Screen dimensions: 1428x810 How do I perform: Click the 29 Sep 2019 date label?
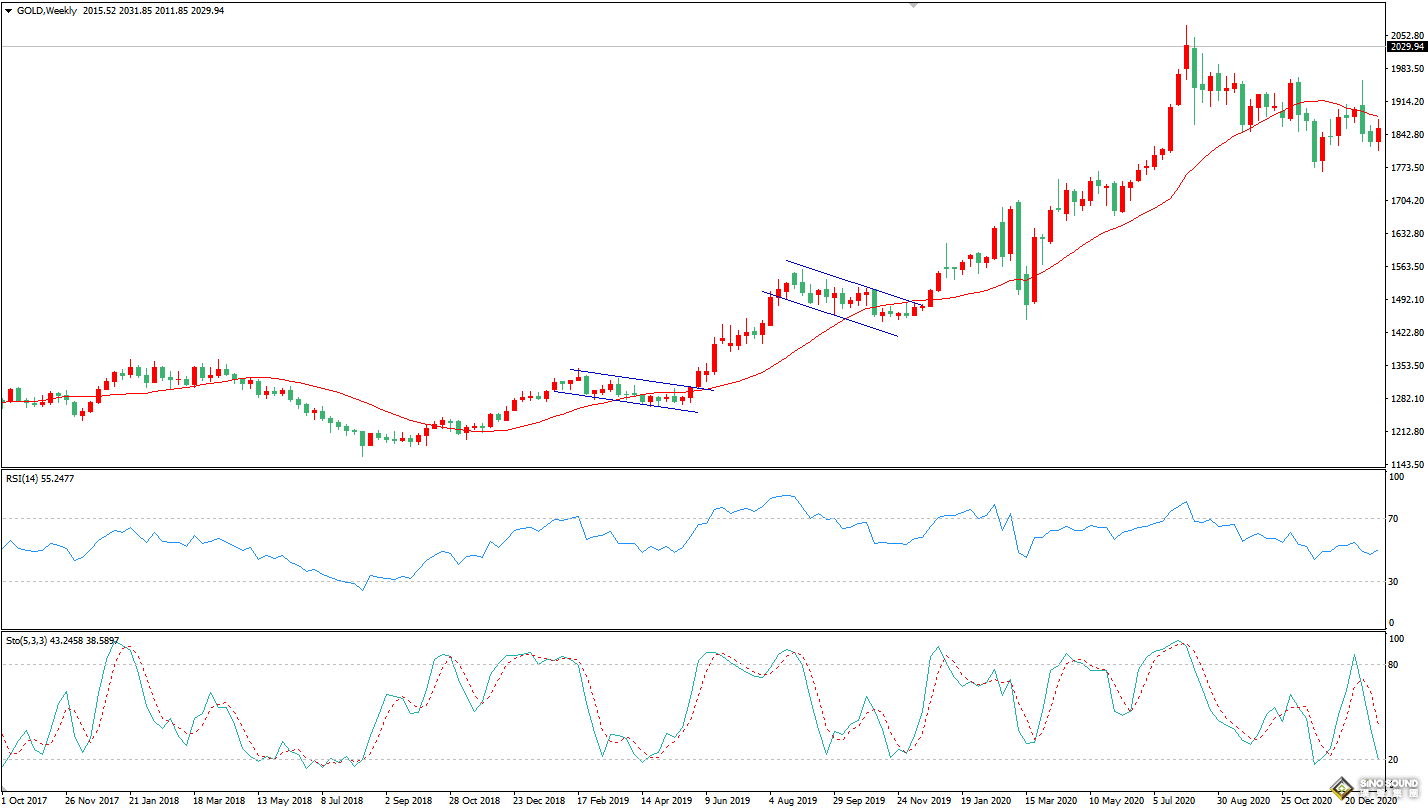859,801
